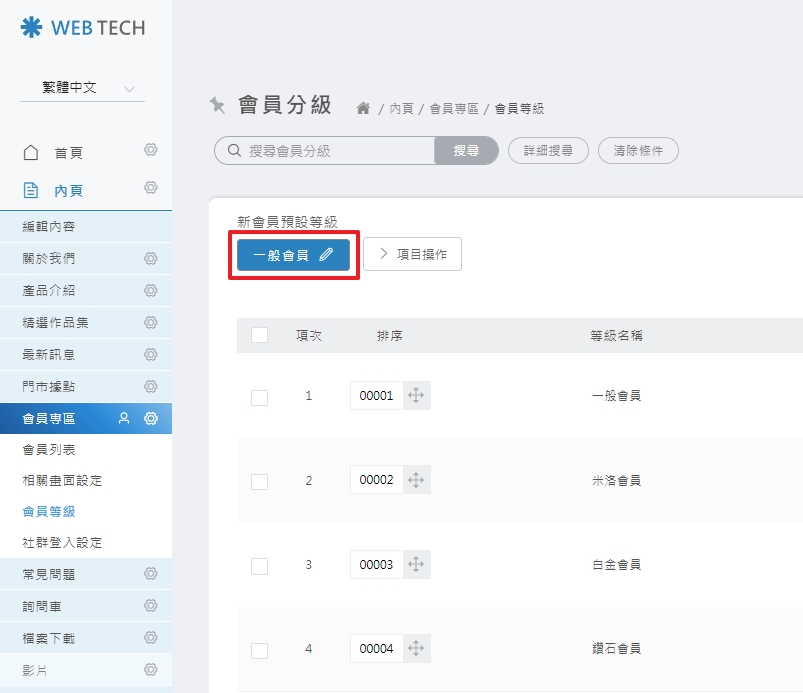Click the gear icon beside 產品介紹
Screen dimensions: 803x693
pos(151,291)
